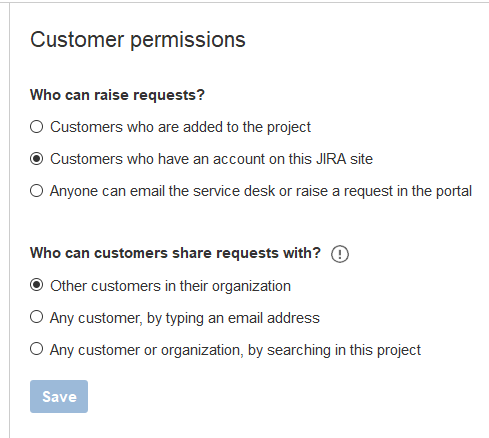Choose radio for searching in this project
The width and height of the screenshot is (489, 438).
pyautogui.click(x=36, y=349)
